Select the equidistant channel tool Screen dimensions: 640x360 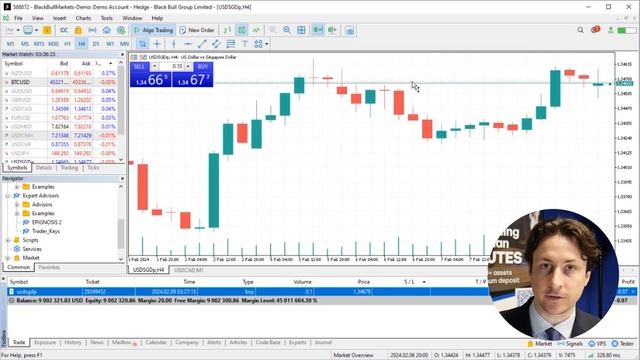coord(216,44)
